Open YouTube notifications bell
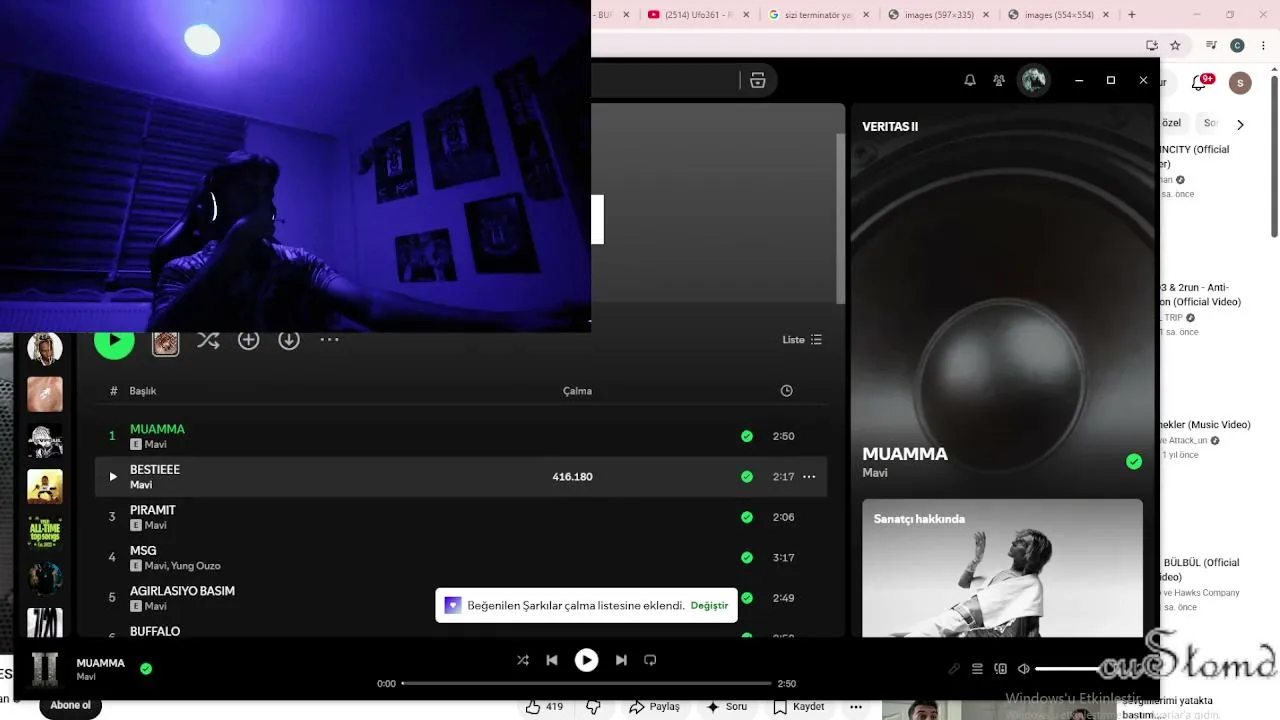 pyautogui.click(x=1200, y=83)
